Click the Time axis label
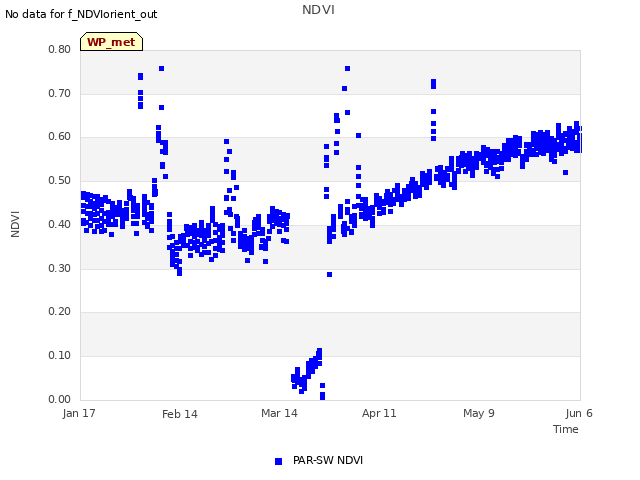Viewport: 640px width, 480px height. click(x=566, y=429)
